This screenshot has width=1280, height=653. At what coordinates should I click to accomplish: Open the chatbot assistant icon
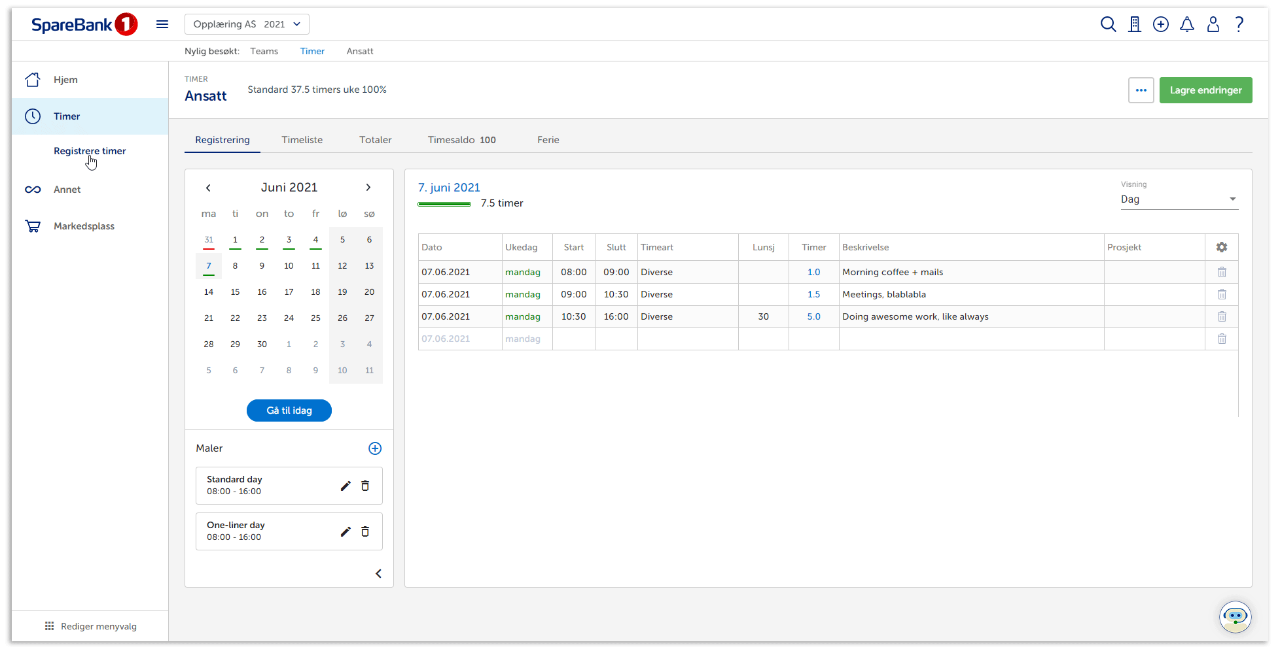pos(1235,616)
